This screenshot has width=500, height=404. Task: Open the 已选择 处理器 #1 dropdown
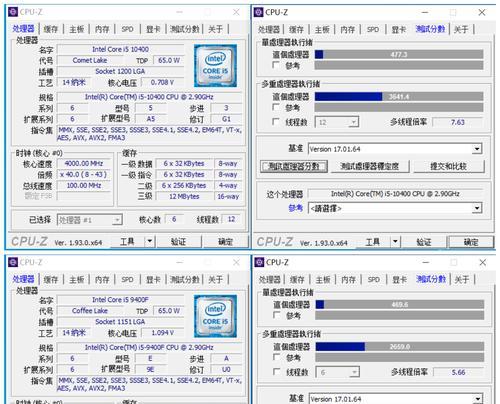click(x=90, y=220)
